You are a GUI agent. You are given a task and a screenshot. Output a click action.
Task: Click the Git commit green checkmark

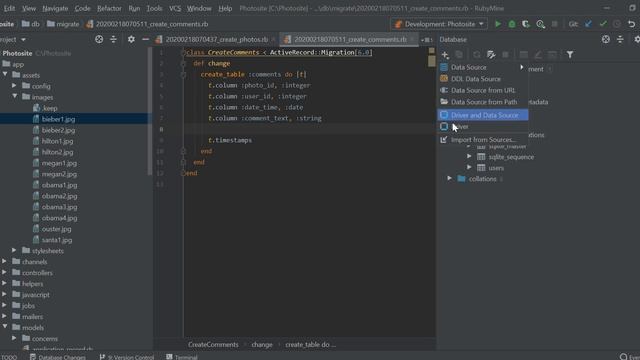[x=603, y=24]
